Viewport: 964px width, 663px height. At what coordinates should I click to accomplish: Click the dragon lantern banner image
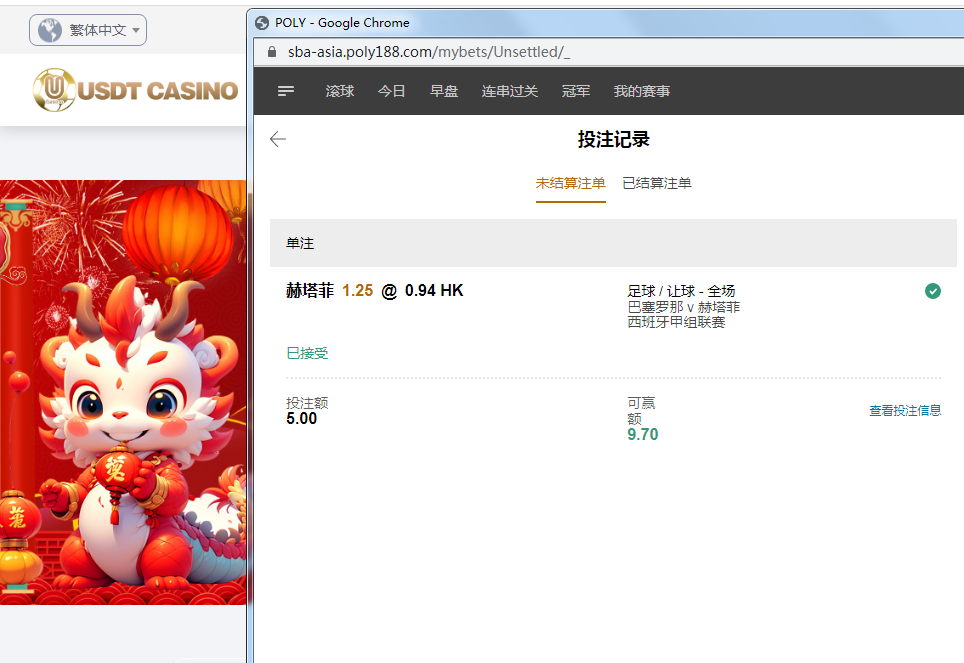[x=123, y=392]
